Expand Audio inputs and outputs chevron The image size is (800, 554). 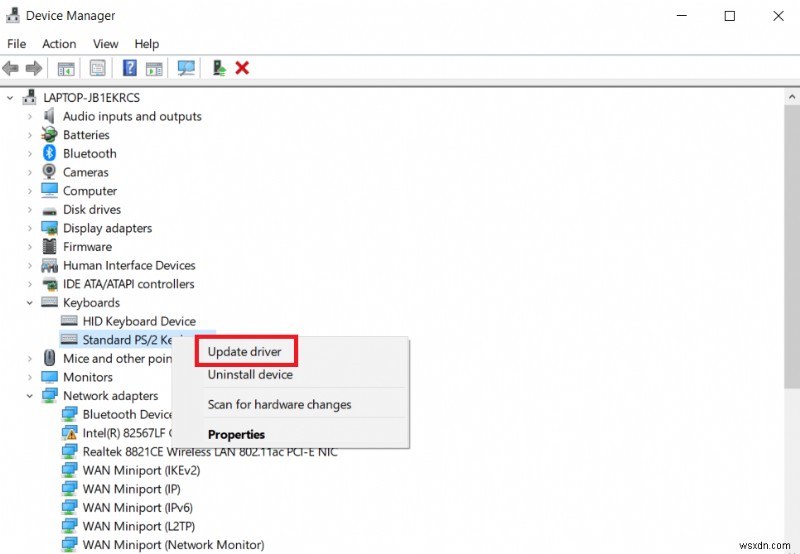pyautogui.click(x=30, y=116)
